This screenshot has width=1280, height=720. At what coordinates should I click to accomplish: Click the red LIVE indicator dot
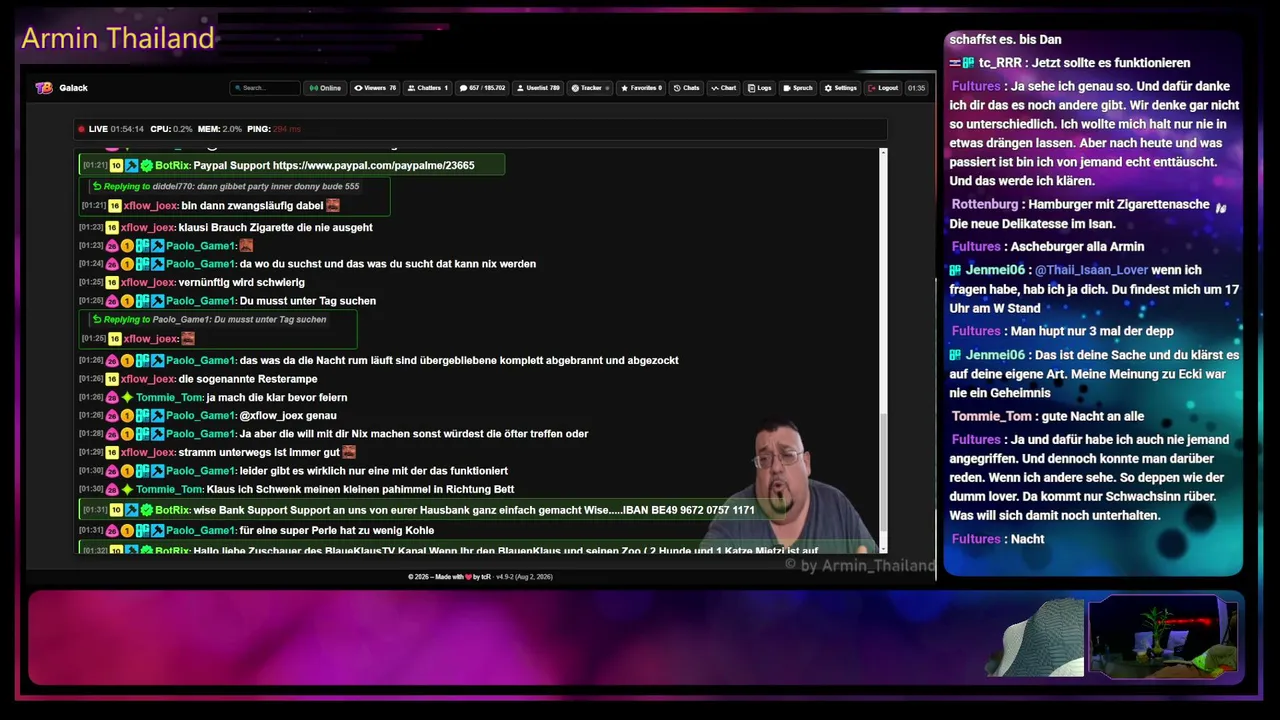(x=81, y=129)
